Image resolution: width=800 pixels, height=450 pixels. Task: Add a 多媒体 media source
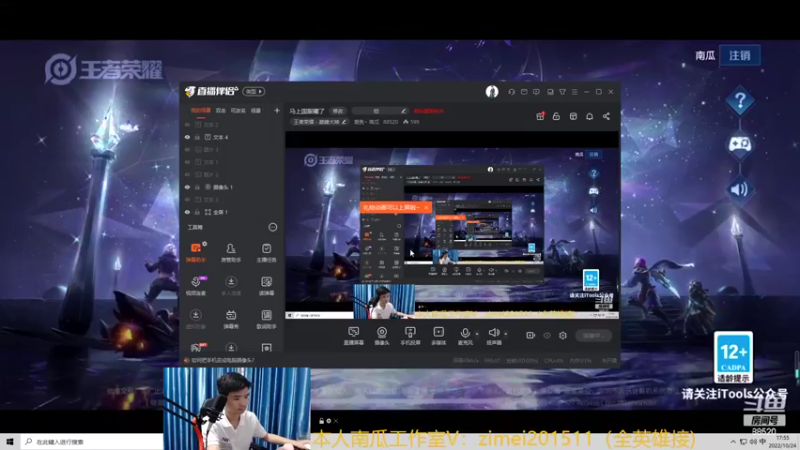coord(438,336)
